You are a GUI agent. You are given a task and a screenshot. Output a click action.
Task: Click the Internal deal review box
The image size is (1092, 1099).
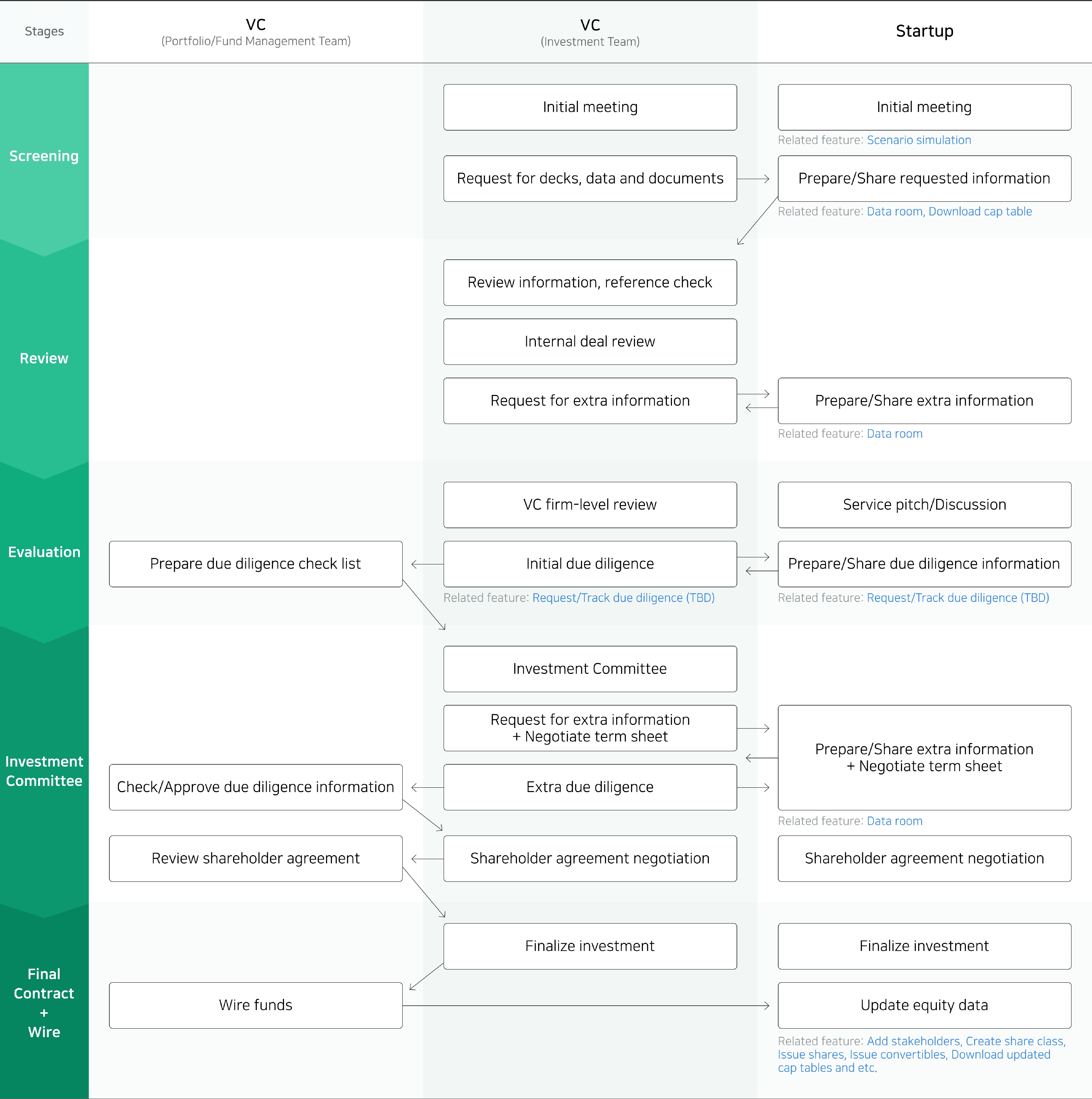(590, 342)
